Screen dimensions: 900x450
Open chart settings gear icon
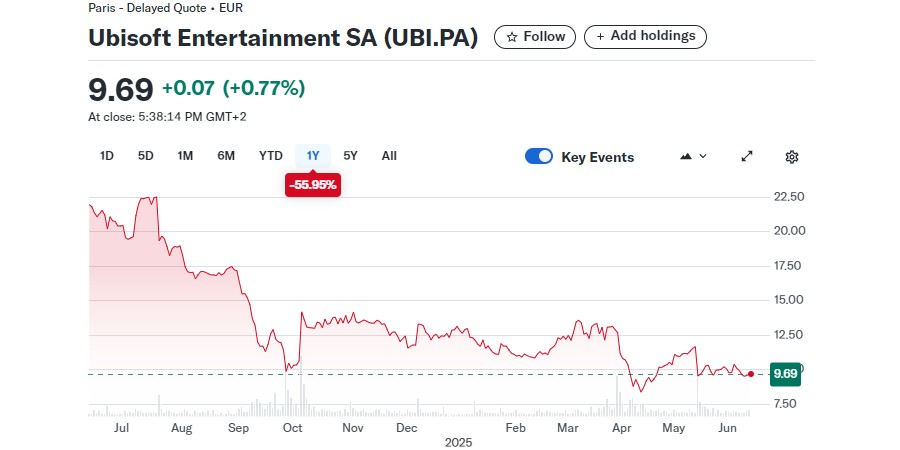(x=792, y=157)
